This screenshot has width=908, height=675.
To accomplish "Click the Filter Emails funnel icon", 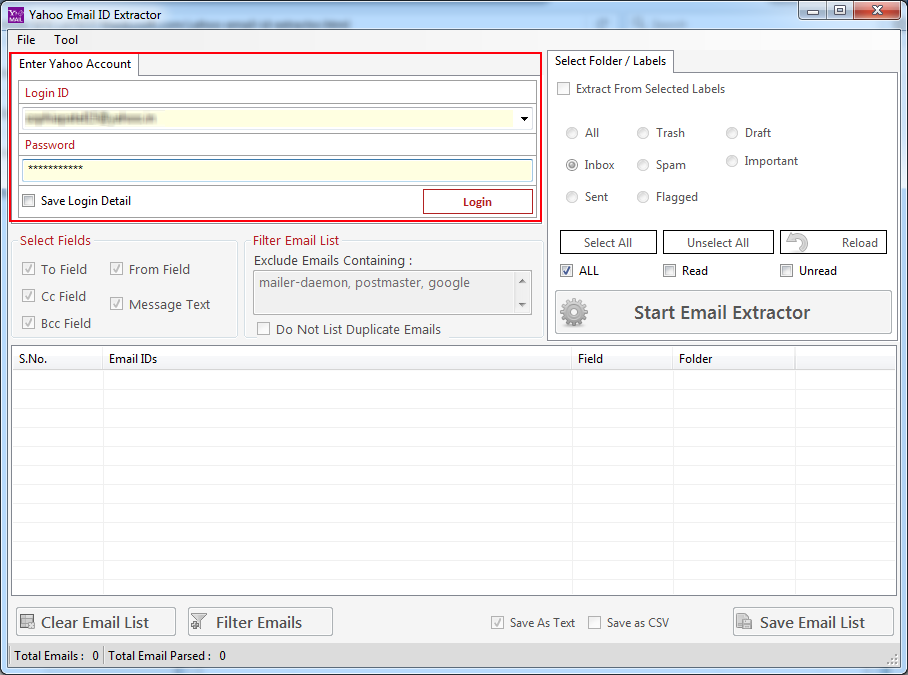I will point(199,622).
